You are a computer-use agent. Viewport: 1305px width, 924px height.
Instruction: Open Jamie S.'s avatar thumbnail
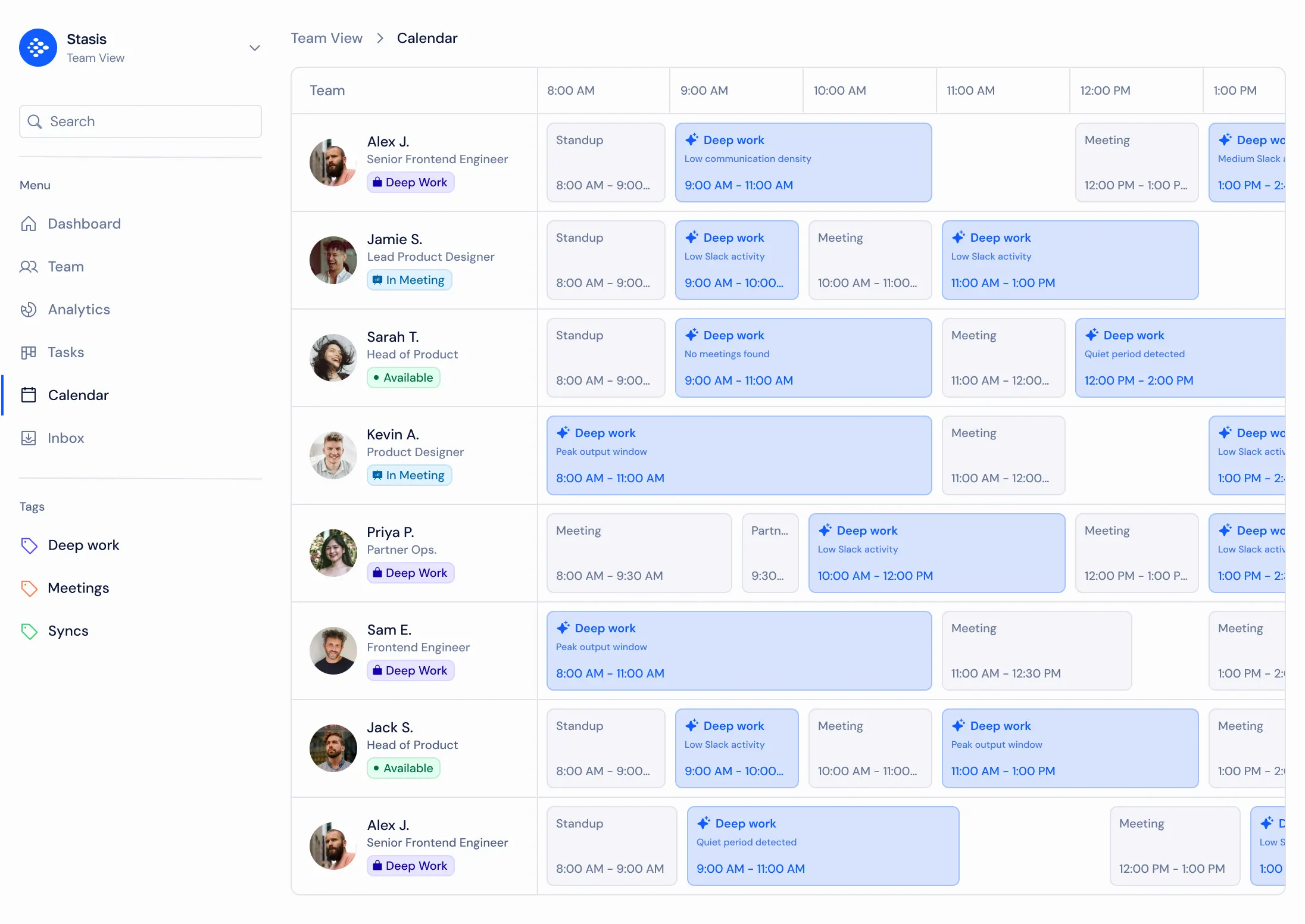[x=333, y=260]
